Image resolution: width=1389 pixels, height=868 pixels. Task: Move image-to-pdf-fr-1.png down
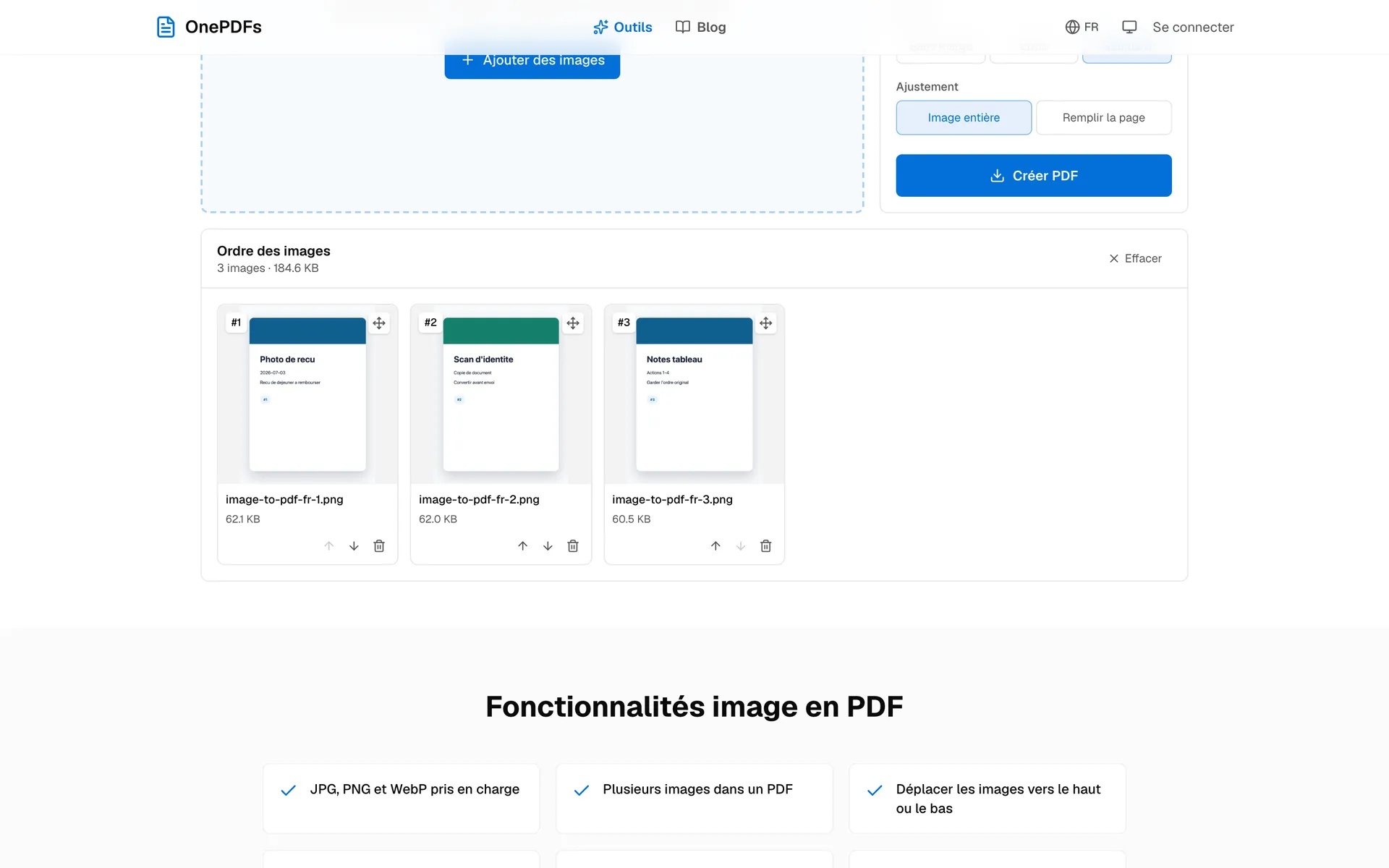pos(354,546)
